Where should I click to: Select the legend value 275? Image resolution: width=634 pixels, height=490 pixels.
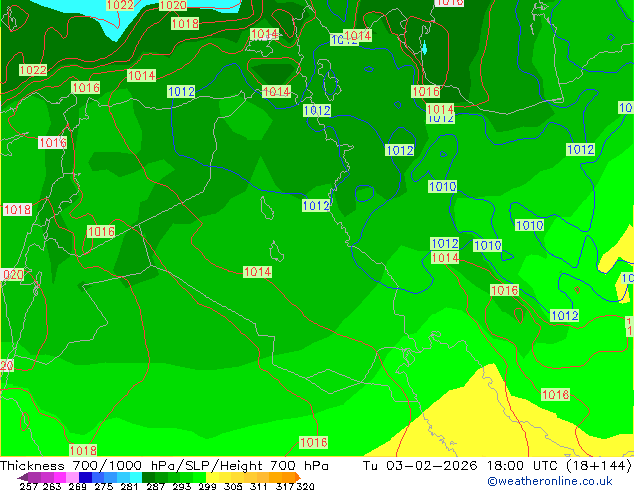pyautogui.click(x=104, y=486)
